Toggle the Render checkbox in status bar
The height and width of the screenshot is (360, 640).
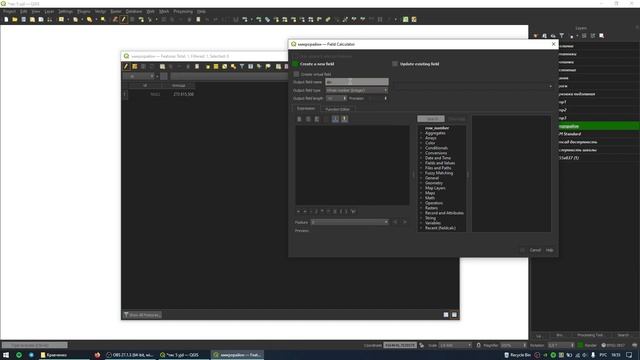580,345
